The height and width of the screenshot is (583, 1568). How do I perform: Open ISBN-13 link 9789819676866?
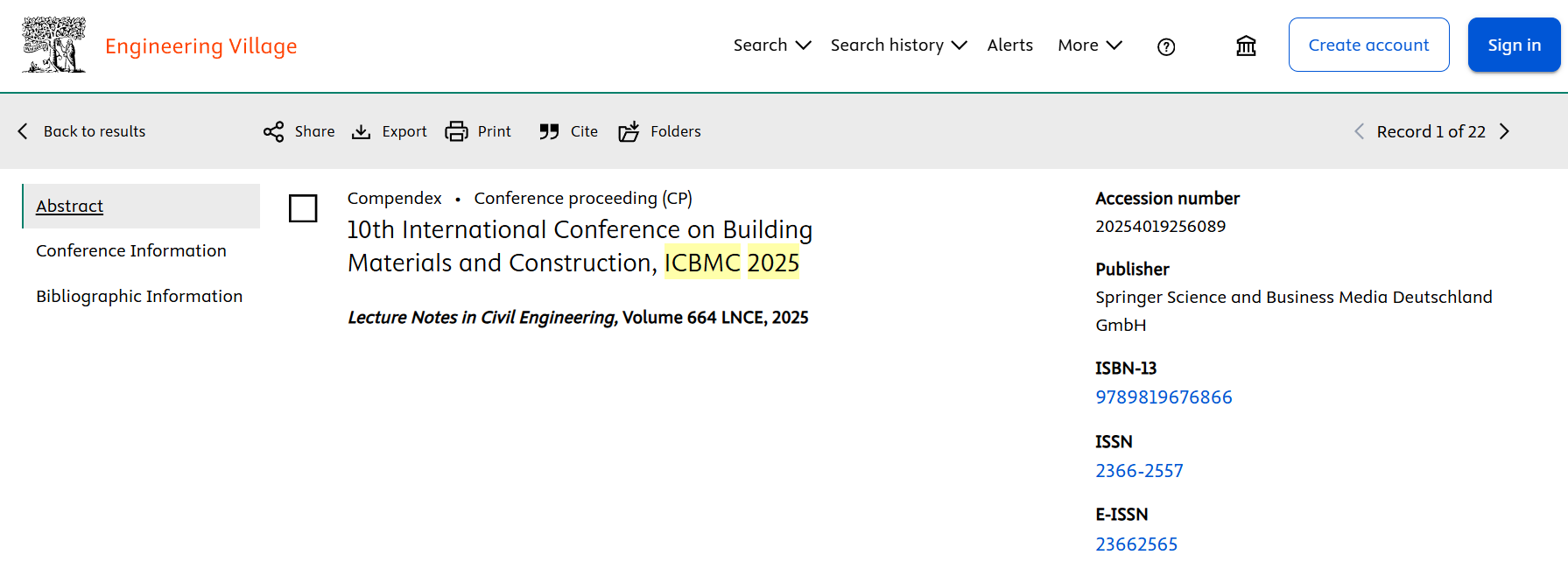[x=1164, y=397]
